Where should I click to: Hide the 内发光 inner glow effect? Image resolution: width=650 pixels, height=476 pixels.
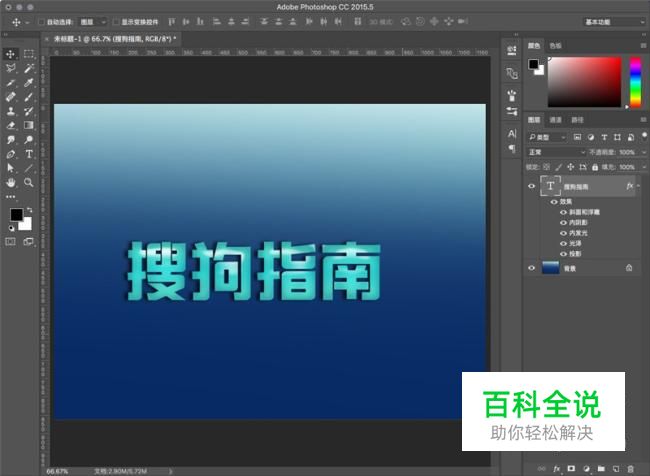tap(563, 233)
